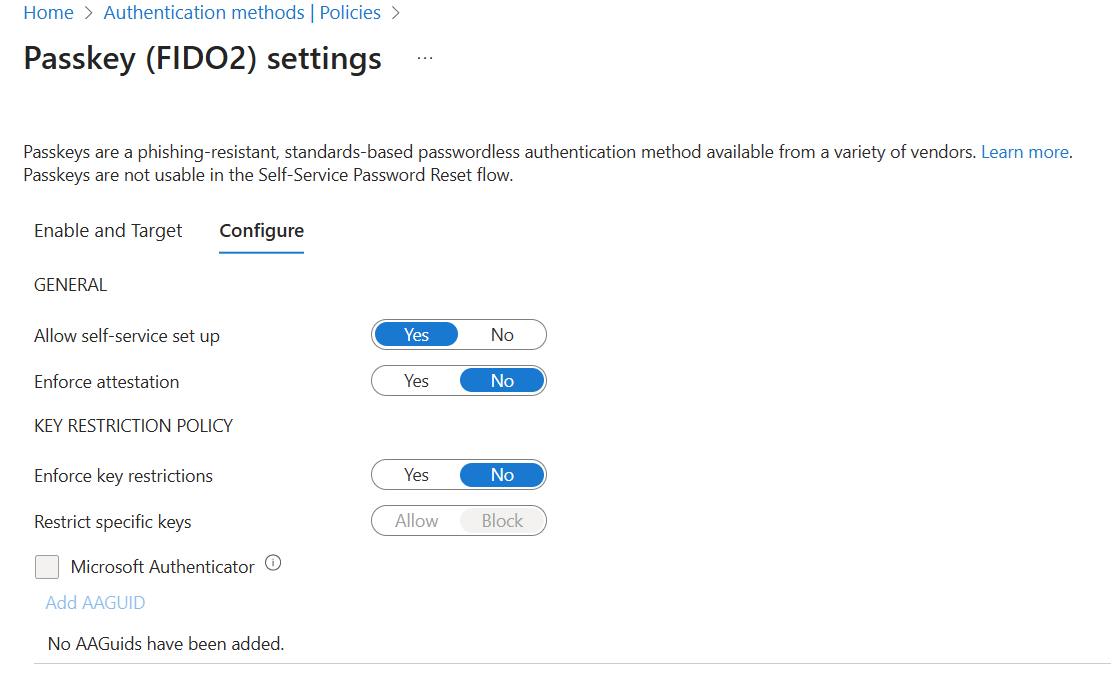Viewport: 1111px width, 687px height.
Task: Set Allow self-service set up to No
Action: pyautogui.click(x=501, y=334)
